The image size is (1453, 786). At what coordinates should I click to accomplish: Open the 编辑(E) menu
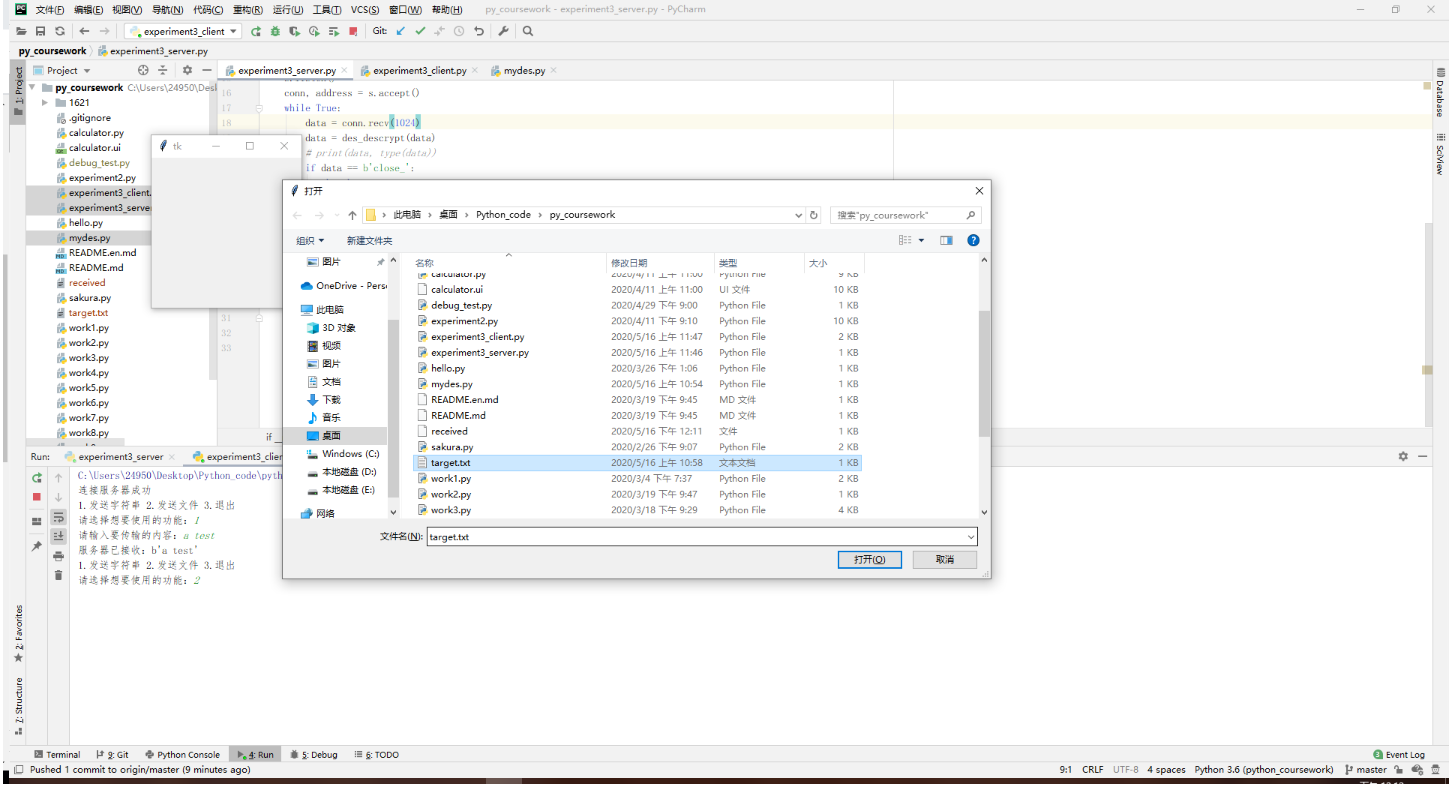point(89,9)
